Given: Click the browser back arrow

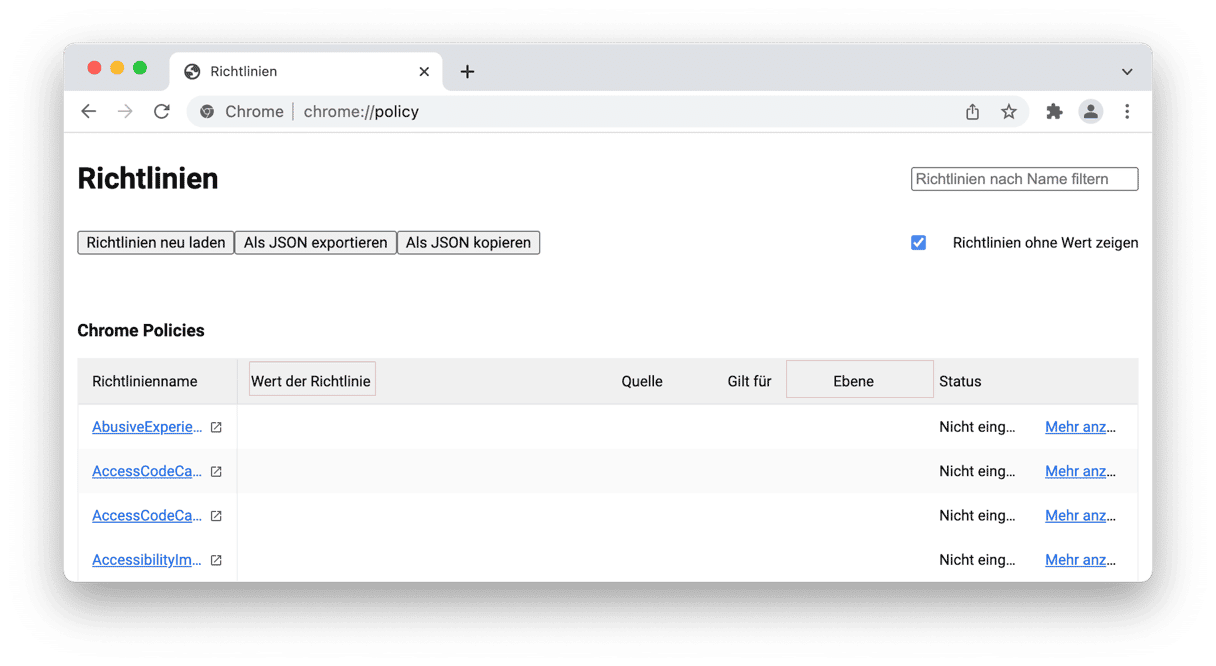Looking at the screenshot, I should tap(89, 112).
